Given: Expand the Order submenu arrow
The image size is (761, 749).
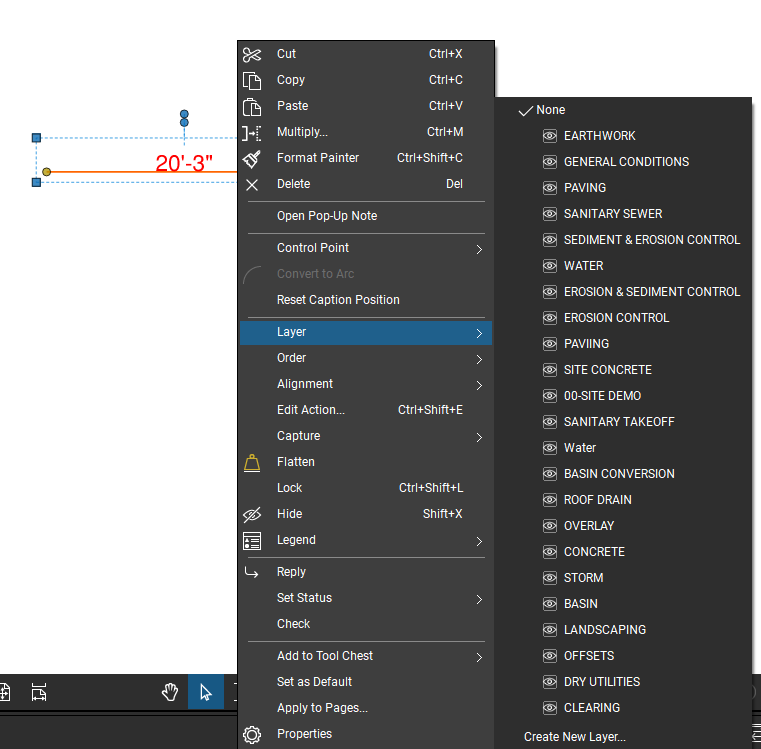Looking at the screenshot, I should point(479,359).
